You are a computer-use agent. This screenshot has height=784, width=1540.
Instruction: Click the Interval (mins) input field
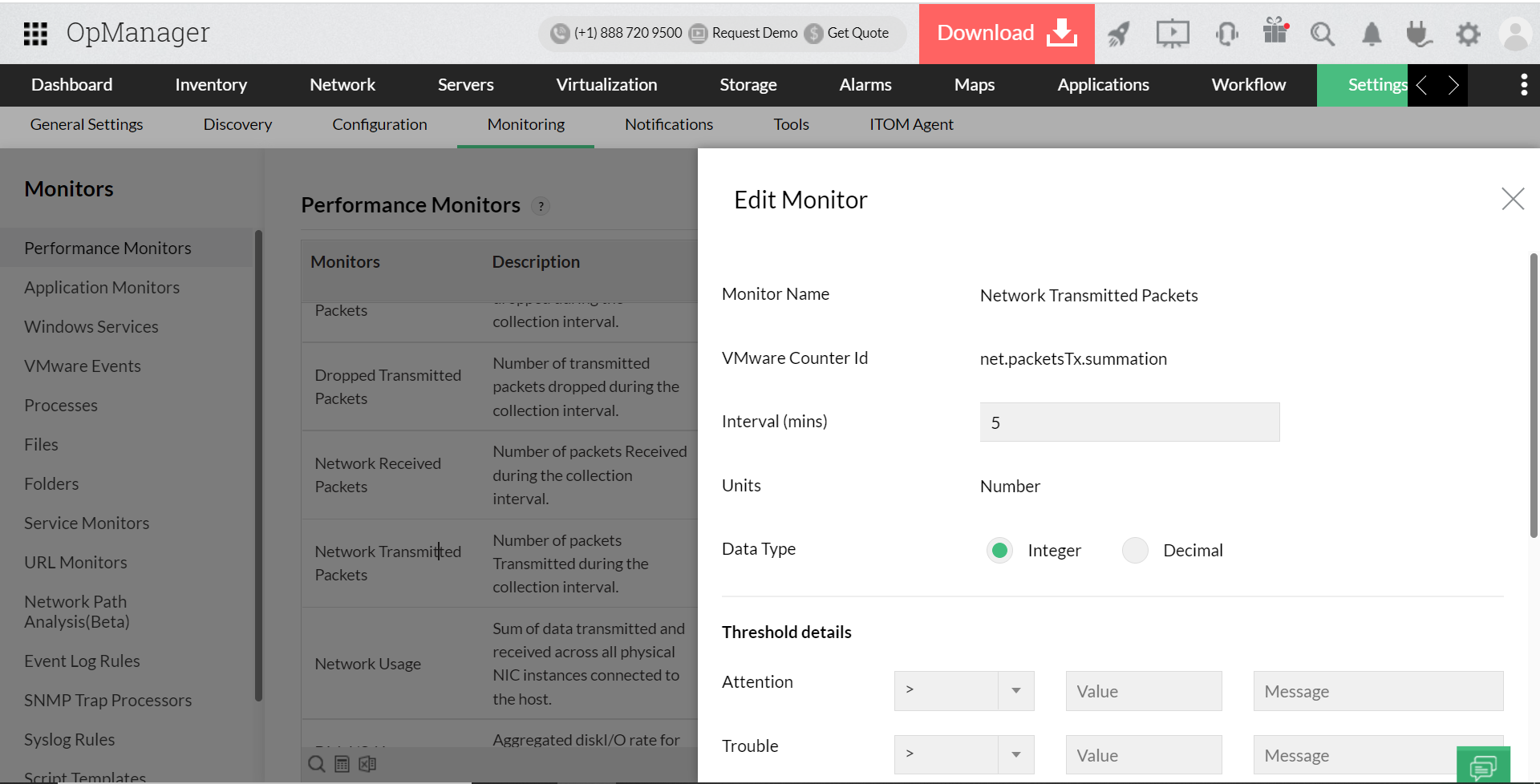click(x=1129, y=422)
